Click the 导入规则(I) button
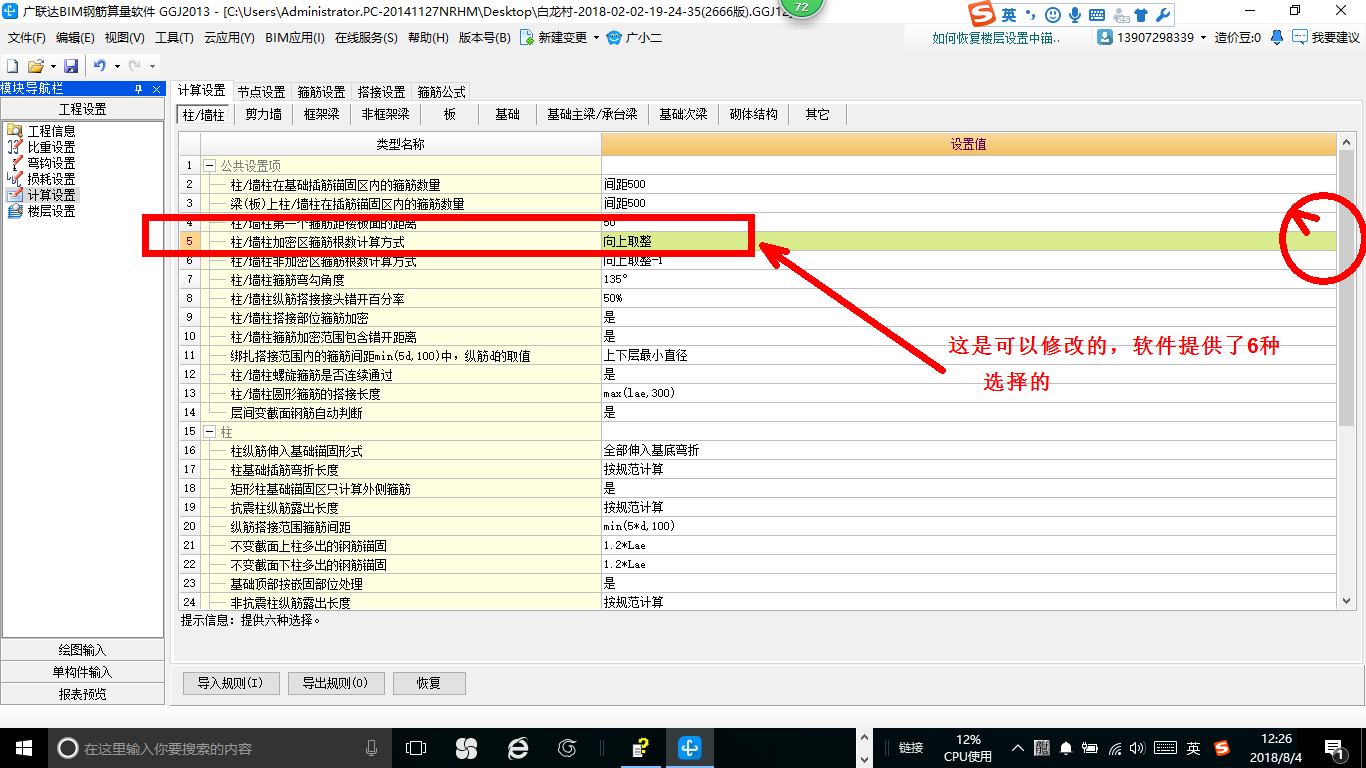 coord(230,684)
